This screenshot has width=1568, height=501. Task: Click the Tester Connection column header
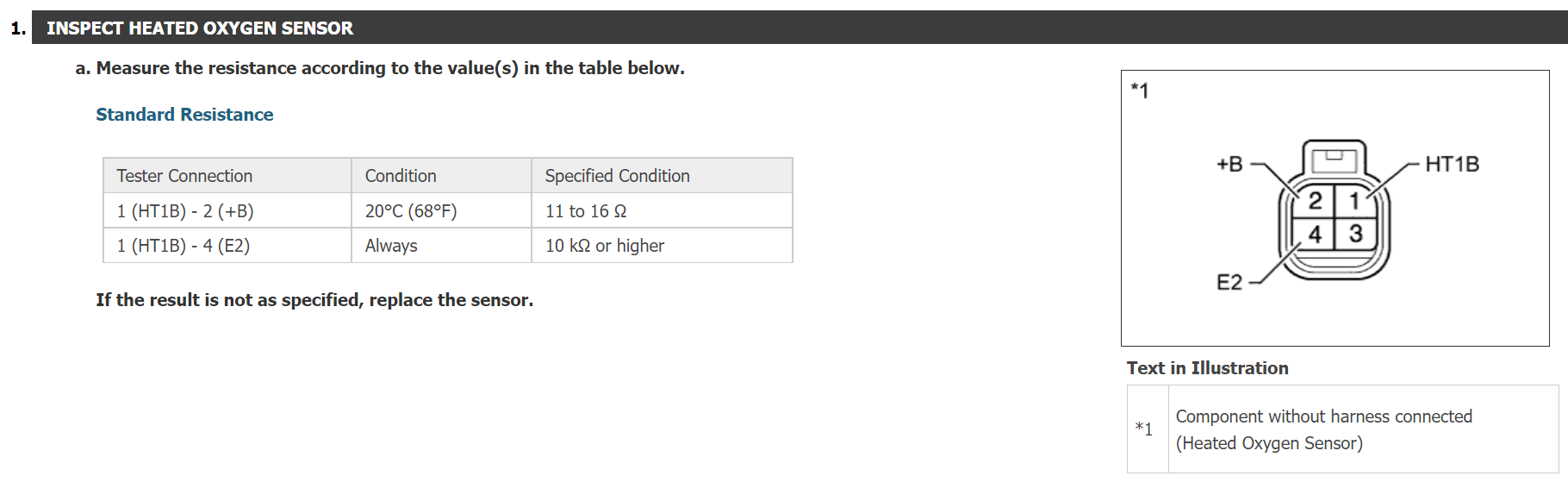point(184,176)
